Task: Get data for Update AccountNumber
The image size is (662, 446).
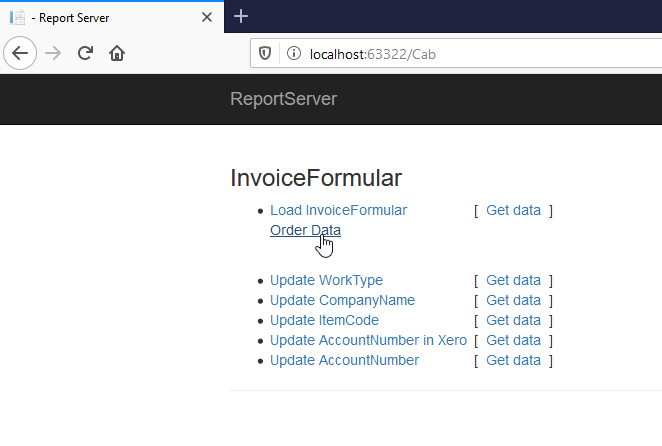Action: point(513,360)
